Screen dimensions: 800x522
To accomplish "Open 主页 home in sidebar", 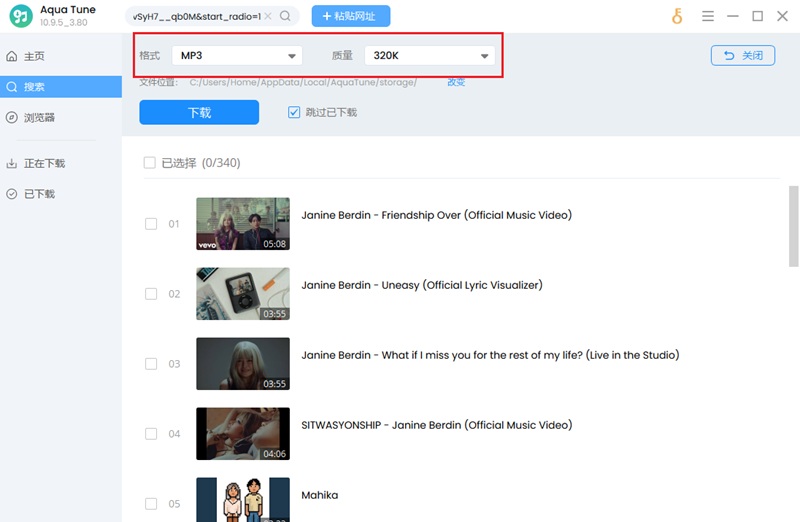I will tap(61, 56).
